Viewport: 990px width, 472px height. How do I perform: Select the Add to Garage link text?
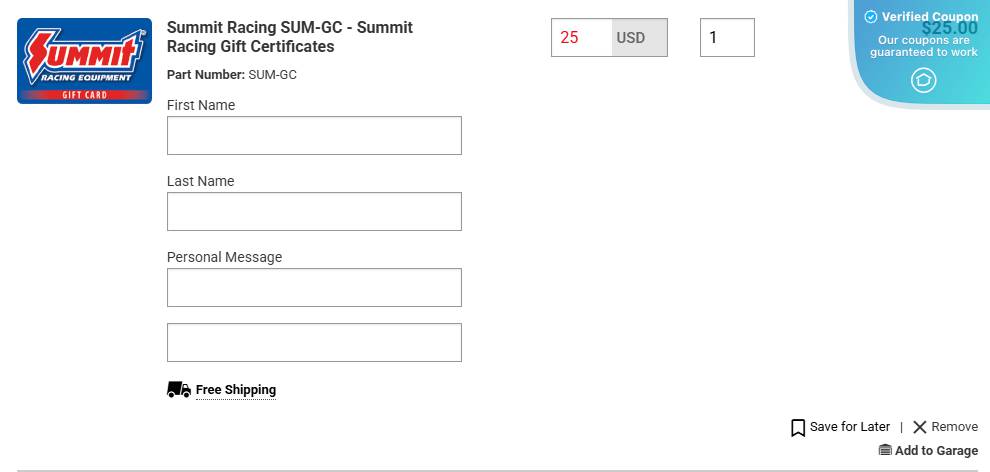pyautogui.click(x=936, y=451)
